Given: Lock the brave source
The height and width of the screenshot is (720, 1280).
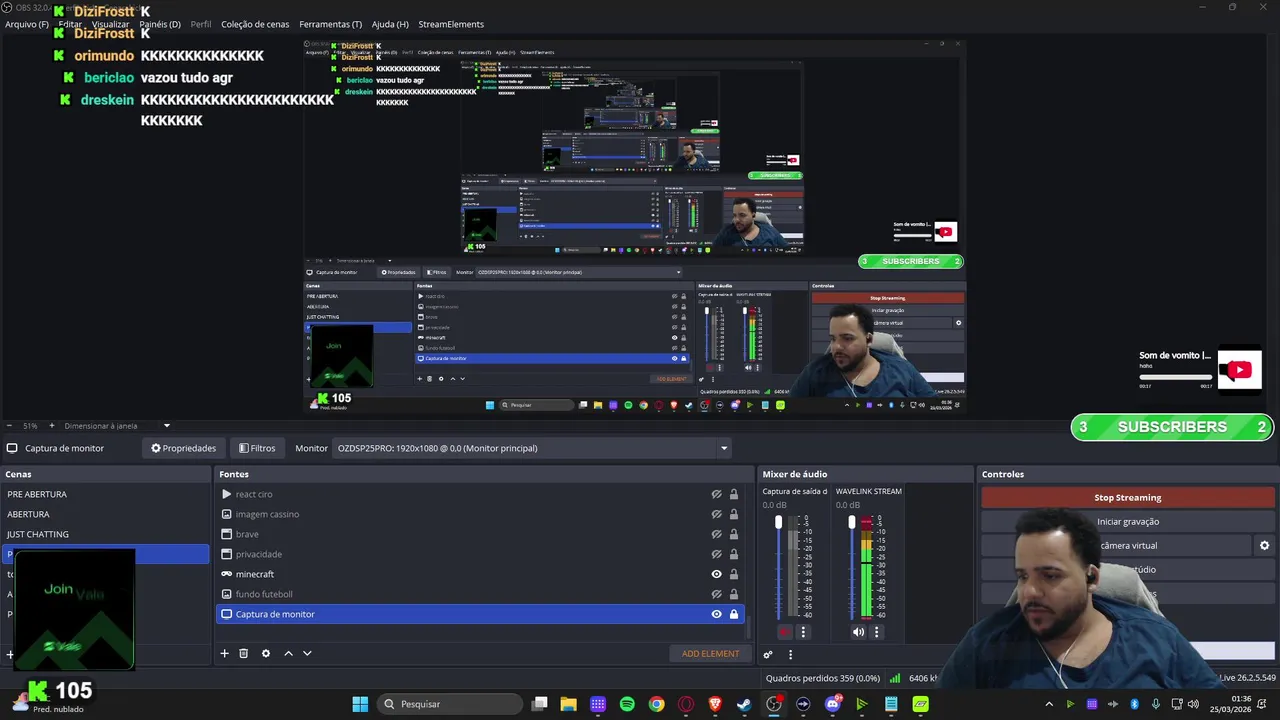Looking at the screenshot, I should (x=733, y=534).
